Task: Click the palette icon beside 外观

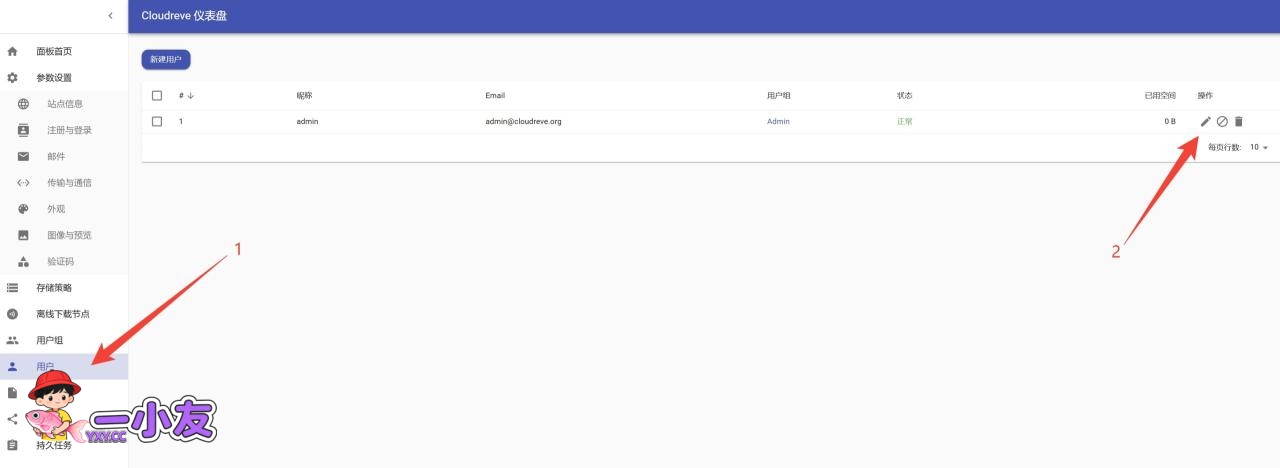Action: [24, 209]
